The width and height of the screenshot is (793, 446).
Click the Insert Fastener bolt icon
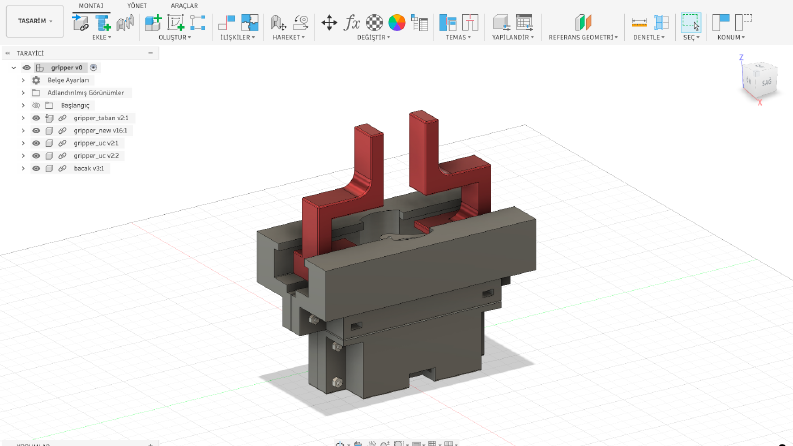(103, 23)
